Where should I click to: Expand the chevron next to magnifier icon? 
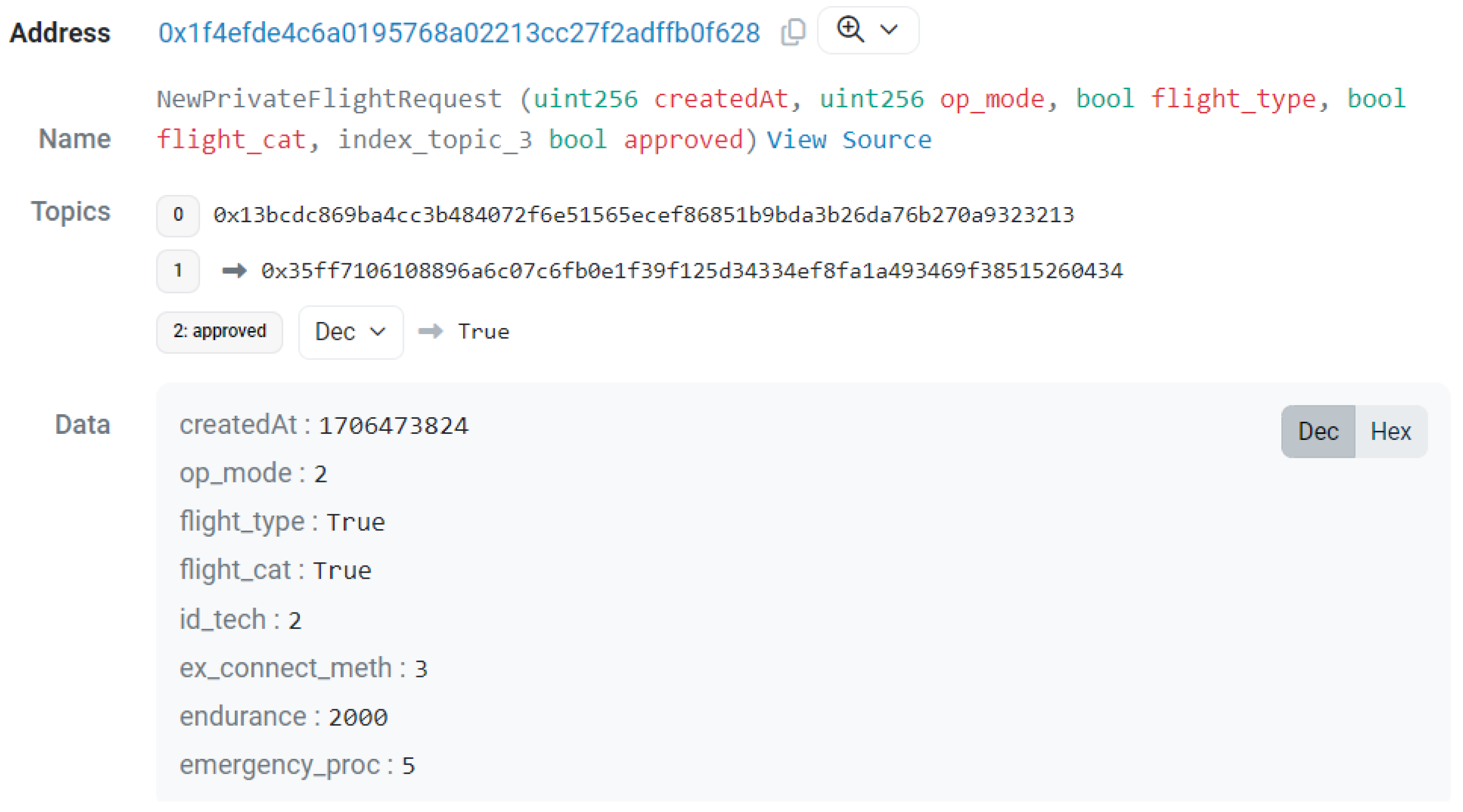coord(889,29)
